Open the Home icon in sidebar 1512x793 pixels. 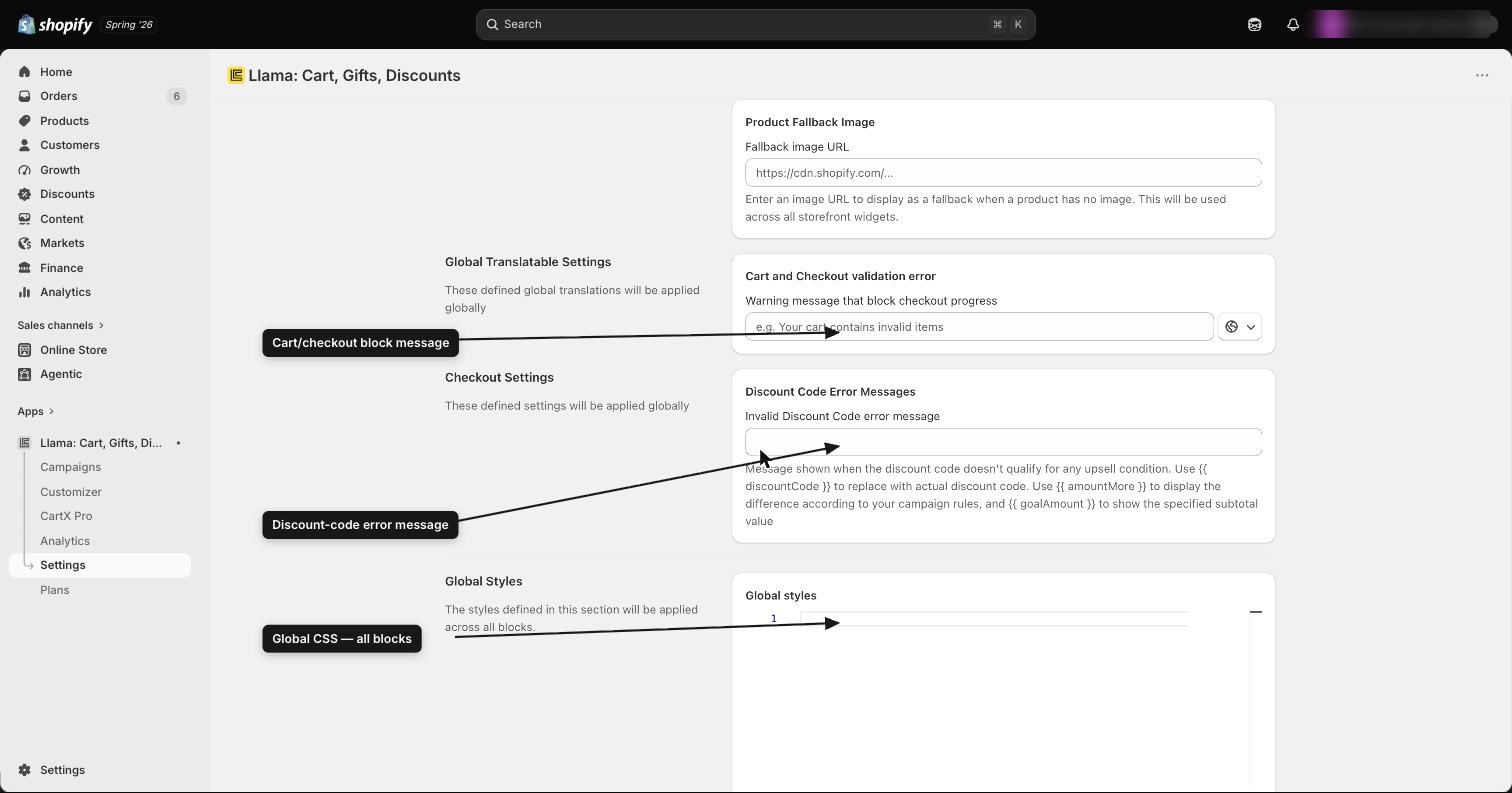pyautogui.click(x=25, y=72)
